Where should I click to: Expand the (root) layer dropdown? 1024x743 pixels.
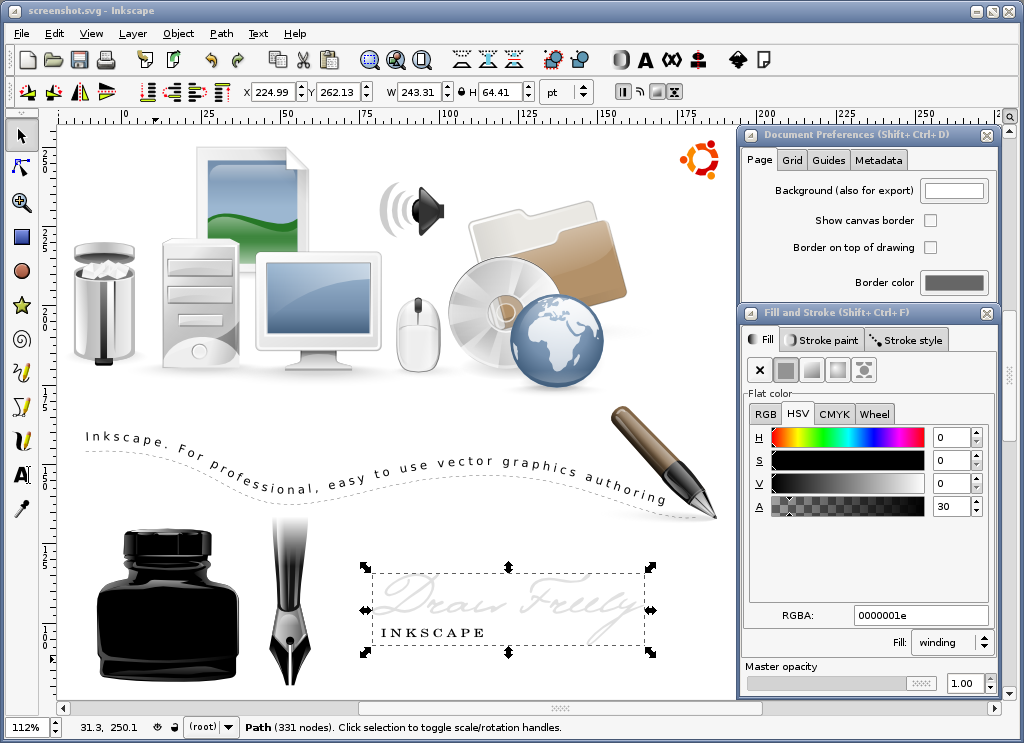tap(212, 727)
